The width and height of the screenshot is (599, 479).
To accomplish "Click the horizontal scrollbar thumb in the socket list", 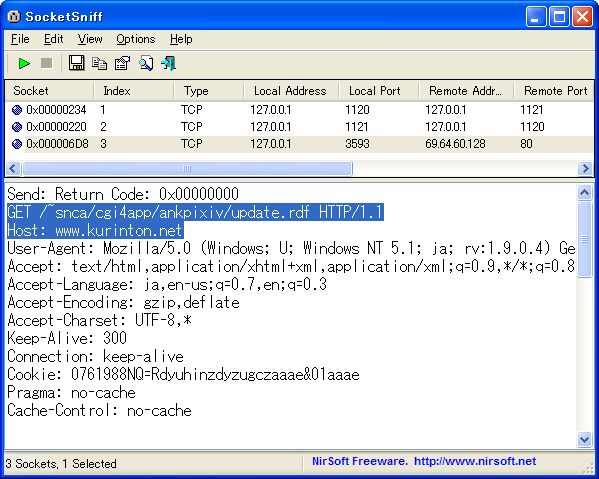I will (187, 168).
